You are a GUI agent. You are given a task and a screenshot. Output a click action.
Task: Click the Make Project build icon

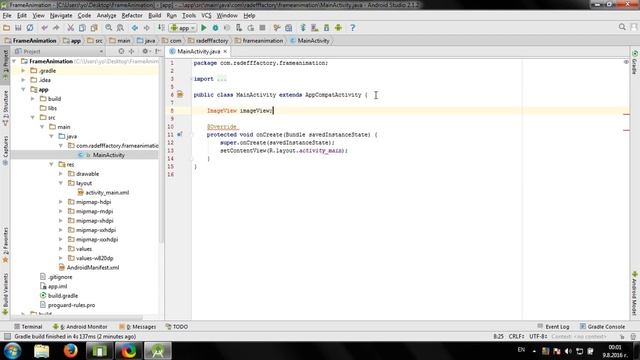[x=161, y=28]
